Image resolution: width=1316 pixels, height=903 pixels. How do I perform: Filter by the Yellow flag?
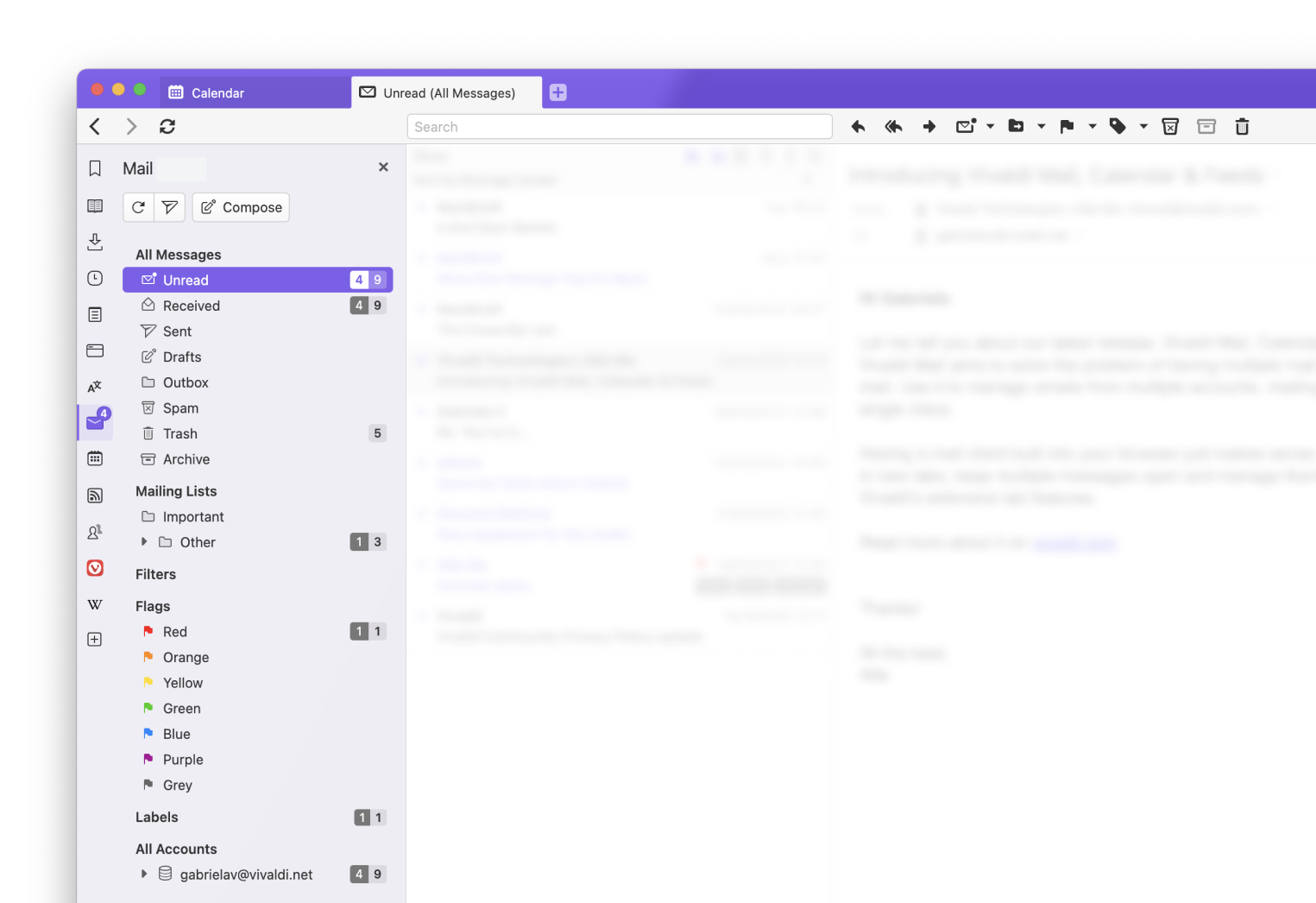tap(258, 683)
